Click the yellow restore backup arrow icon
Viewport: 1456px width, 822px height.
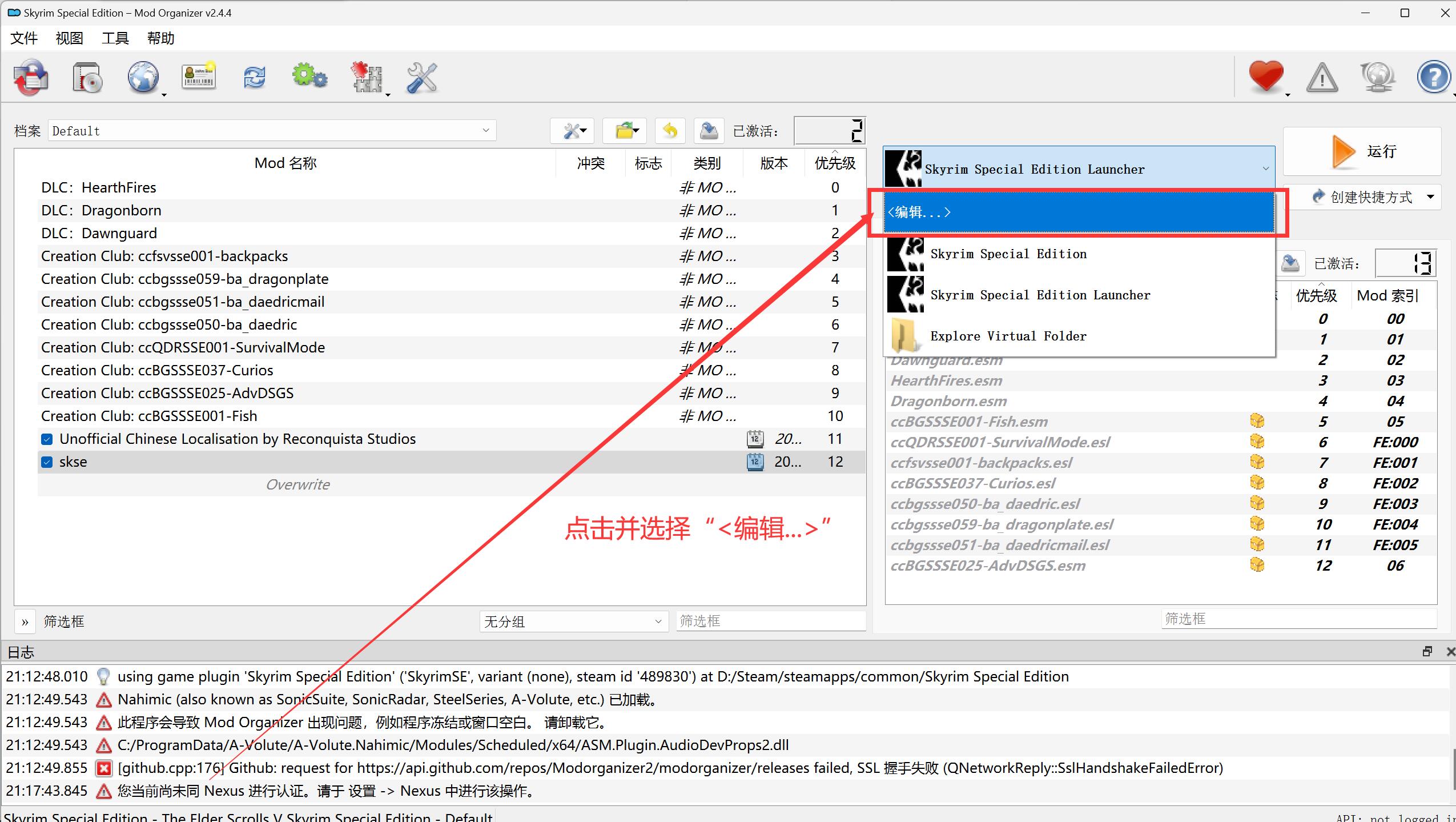(670, 131)
